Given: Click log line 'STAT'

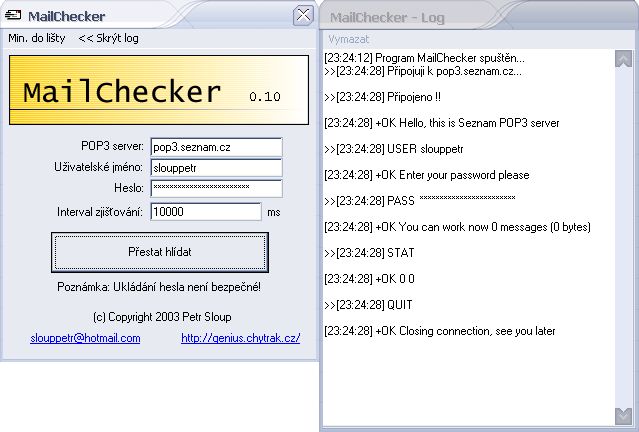Looking at the screenshot, I should 369,253.
